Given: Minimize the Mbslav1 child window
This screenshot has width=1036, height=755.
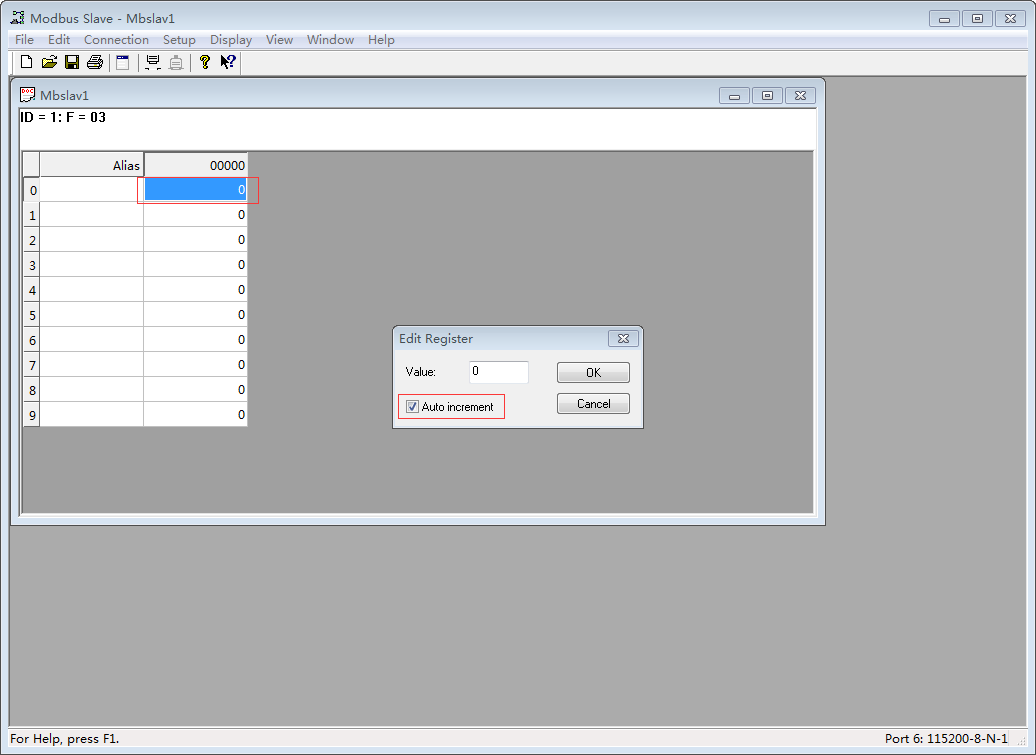Looking at the screenshot, I should (734, 95).
